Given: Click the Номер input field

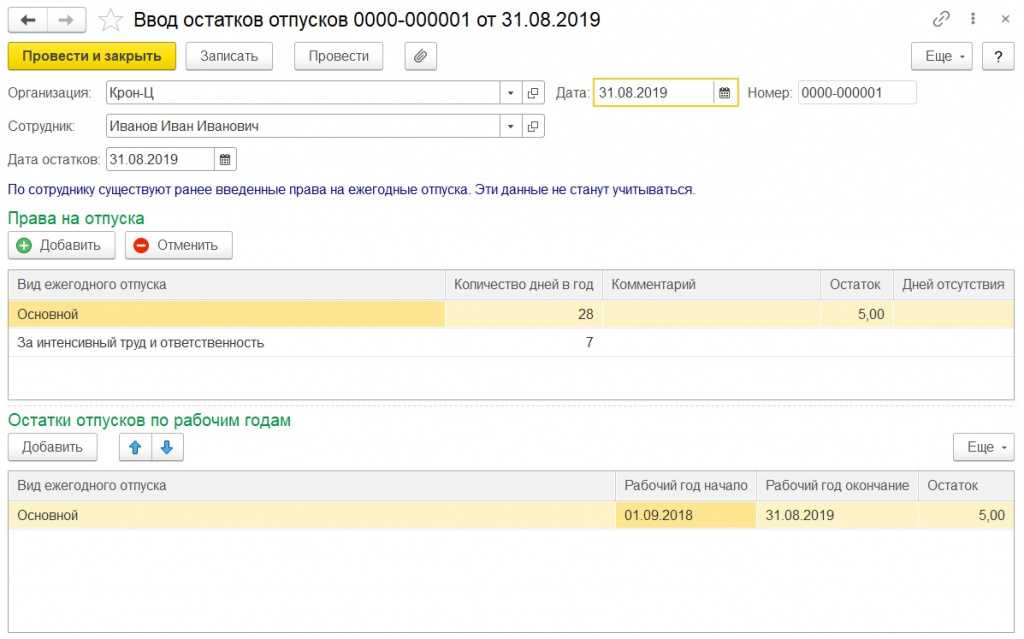Looking at the screenshot, I should point(856,93).
